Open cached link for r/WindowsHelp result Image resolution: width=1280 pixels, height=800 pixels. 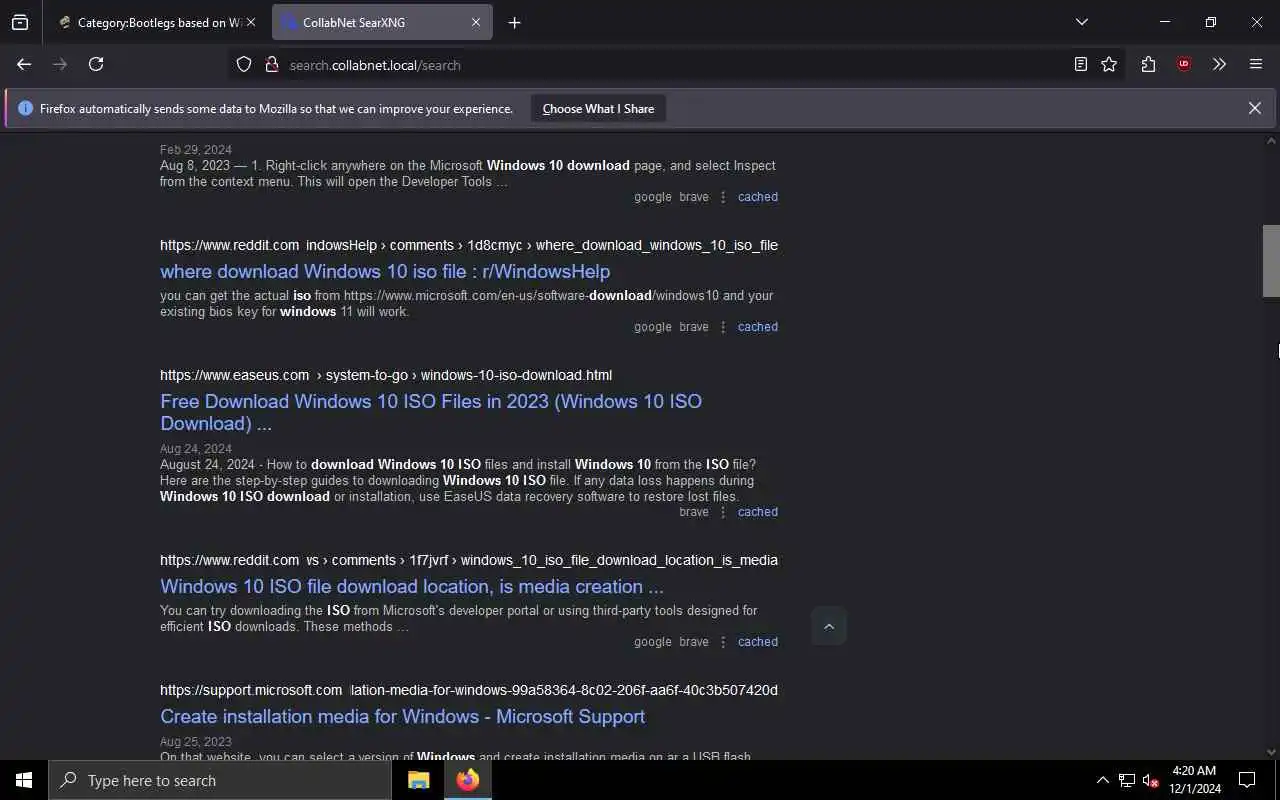tap(757, 327)
